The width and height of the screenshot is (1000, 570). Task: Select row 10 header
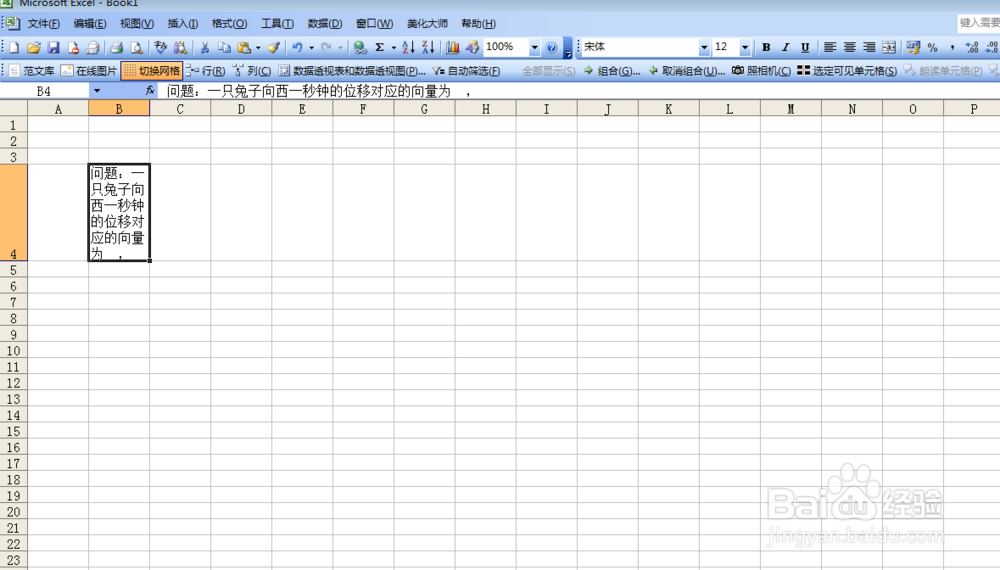13,351
